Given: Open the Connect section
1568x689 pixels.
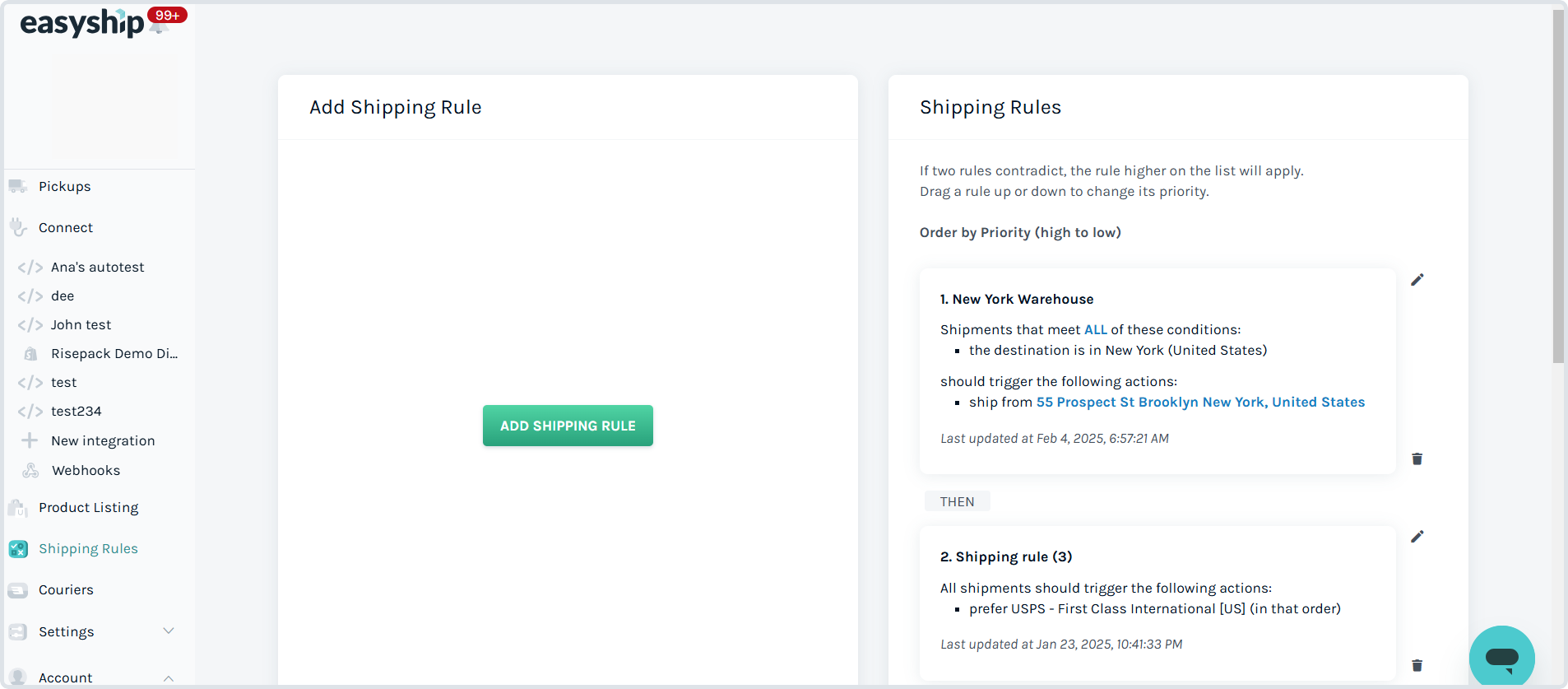Looking at the screenshot, I should pyautogui.click(x=66, y=227).
